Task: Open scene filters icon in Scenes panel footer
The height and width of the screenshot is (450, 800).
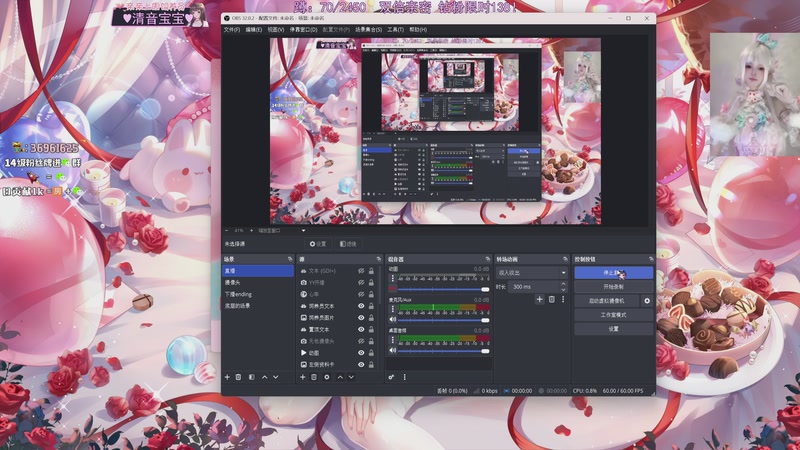Action: [252, 377]
